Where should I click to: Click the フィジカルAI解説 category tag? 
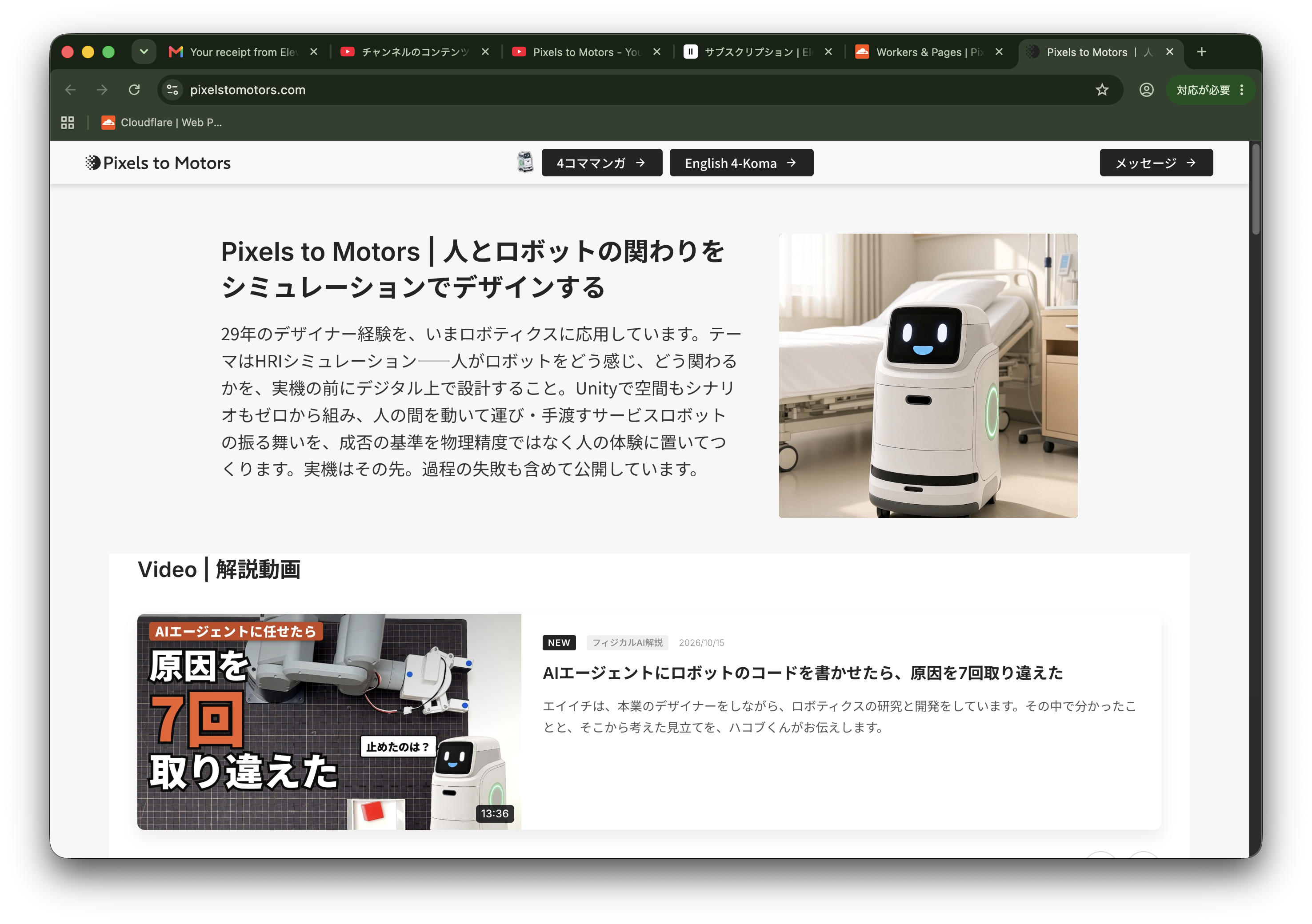[x=628, y=642]
